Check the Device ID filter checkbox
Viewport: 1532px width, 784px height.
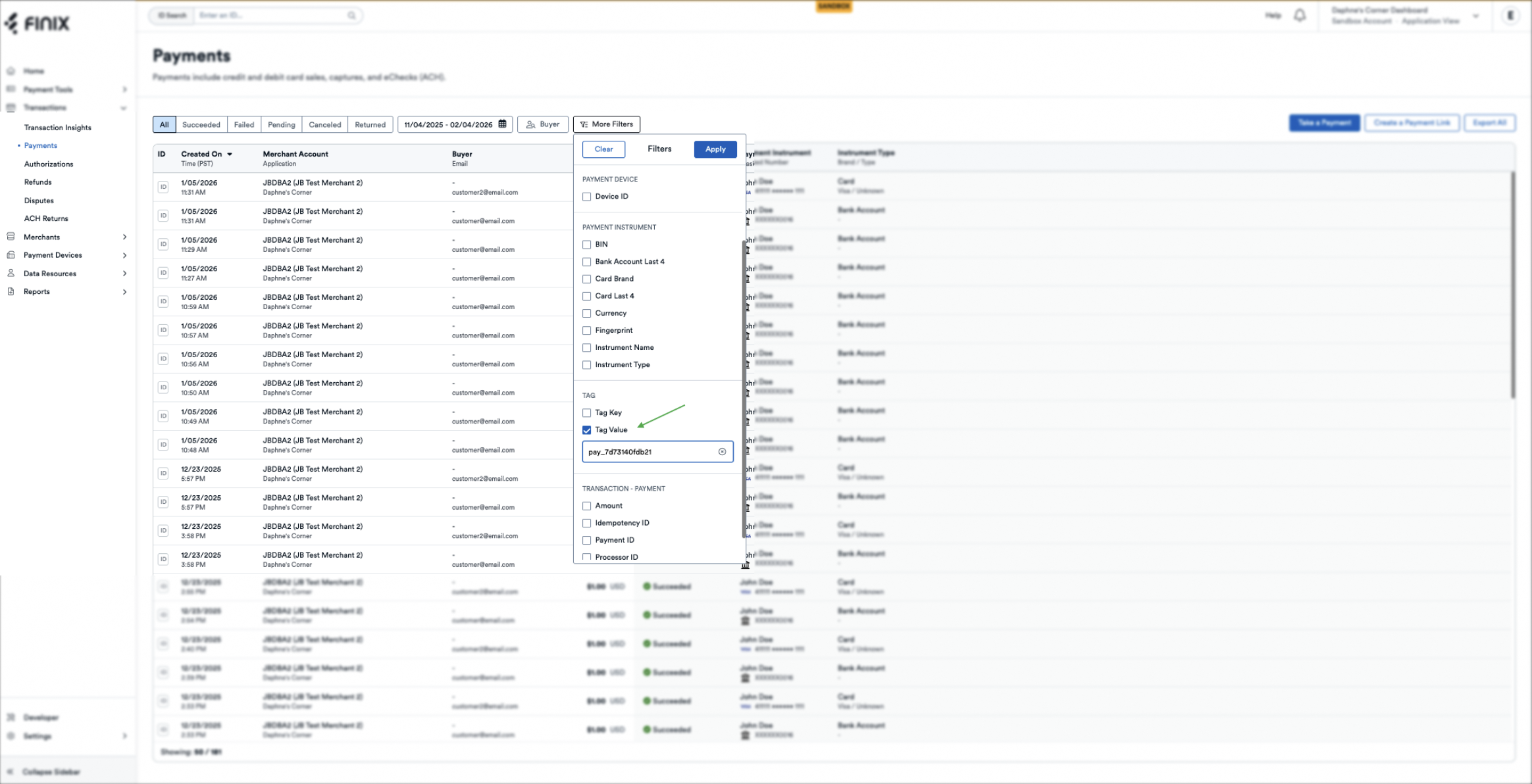pyautogui.click(x=586, y=197)
